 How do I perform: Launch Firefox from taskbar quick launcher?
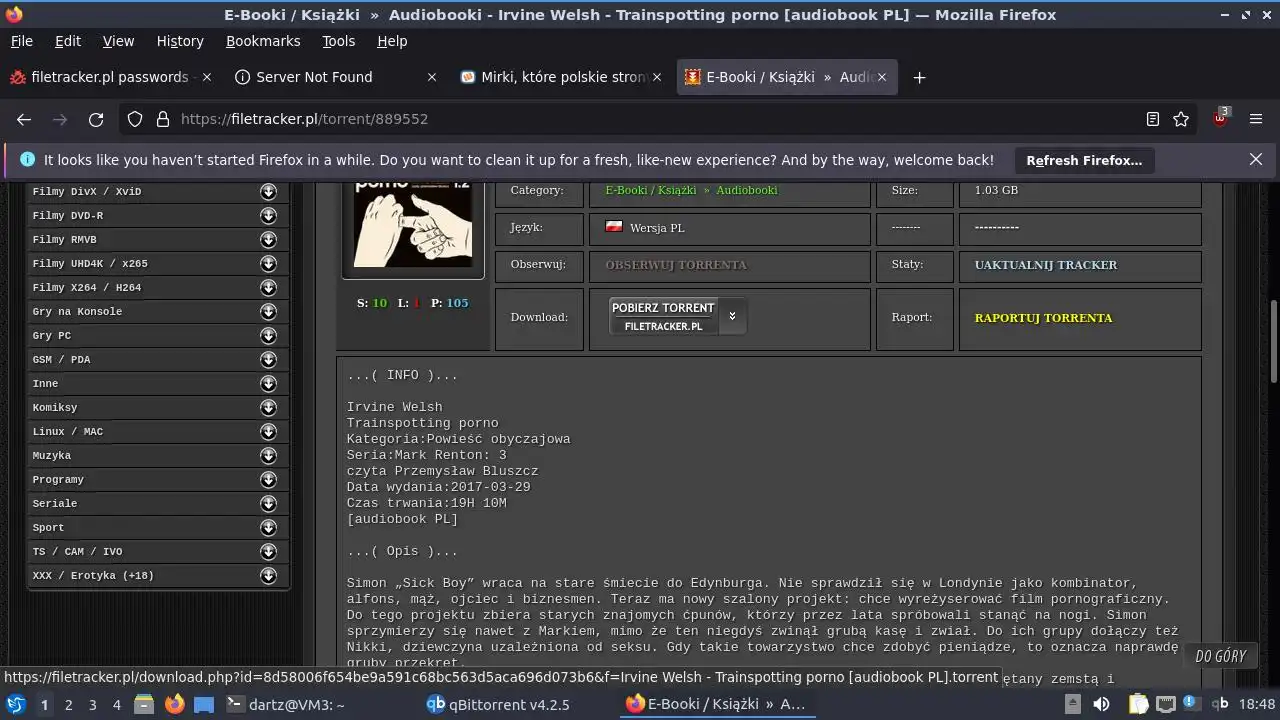[x=175, y=704]
